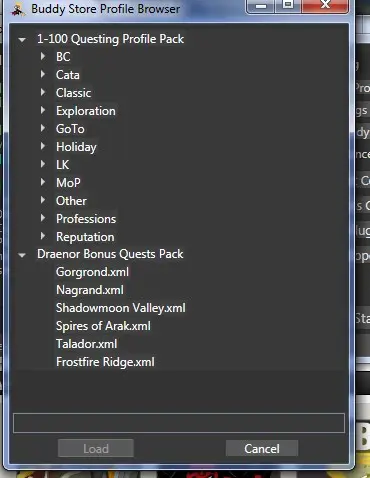Choose the Talador.xml profile
This screenshot has width=370, height=478.
[86, 344]
